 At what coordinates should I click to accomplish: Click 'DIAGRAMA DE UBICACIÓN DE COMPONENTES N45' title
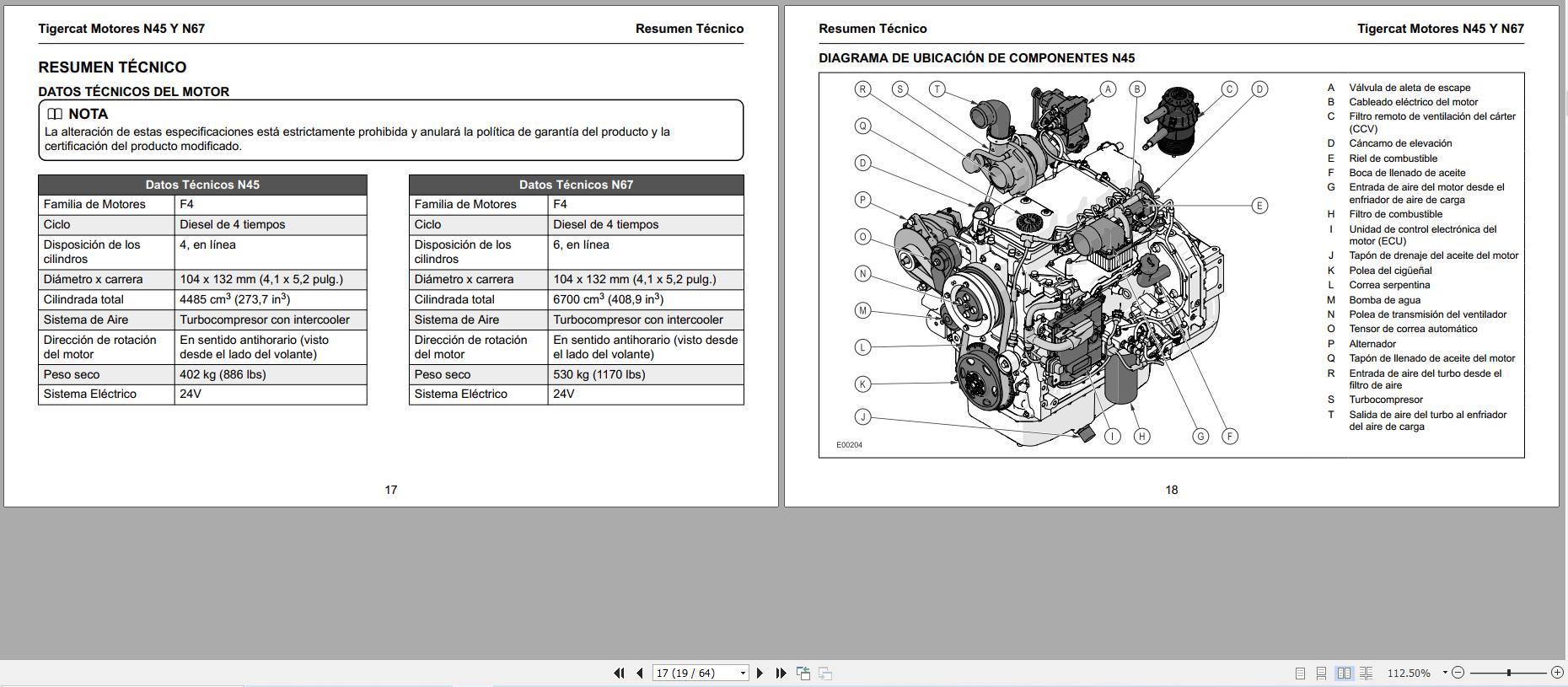pyautogui.click(x=976, y=58)
